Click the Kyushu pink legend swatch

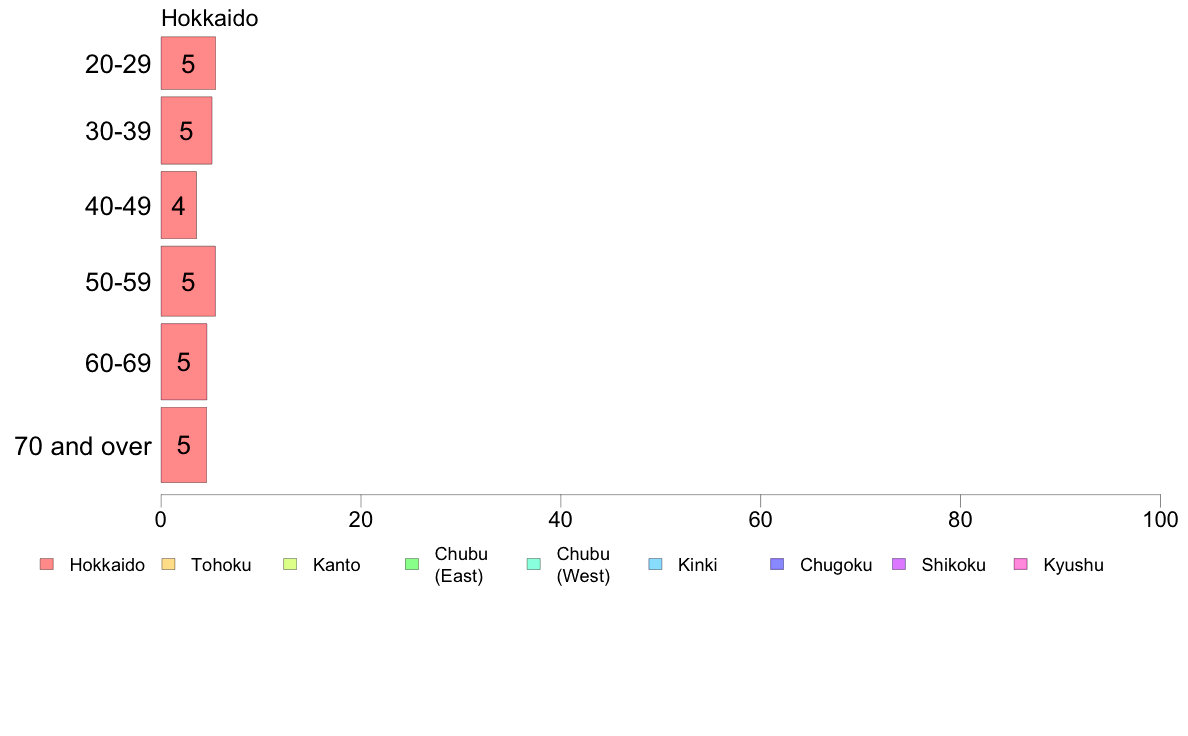1021,564
